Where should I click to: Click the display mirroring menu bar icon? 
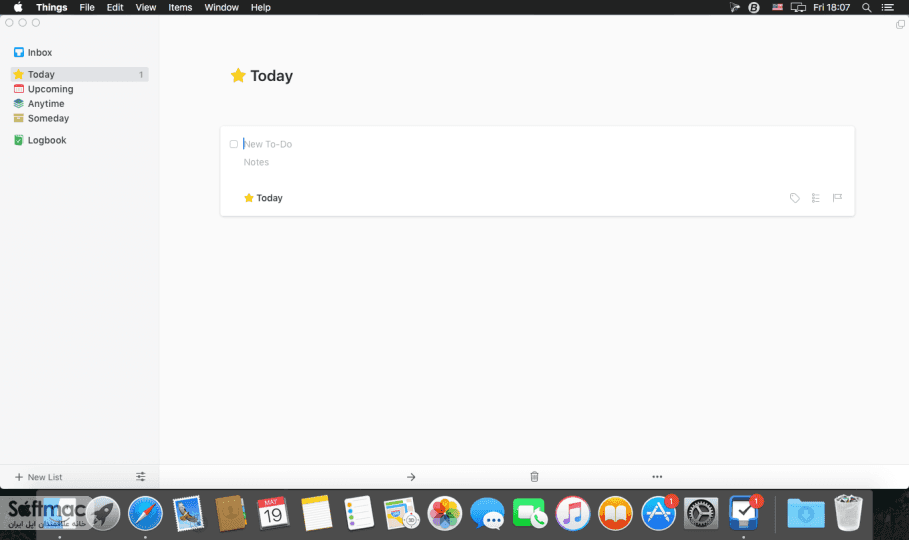[798, 8]
